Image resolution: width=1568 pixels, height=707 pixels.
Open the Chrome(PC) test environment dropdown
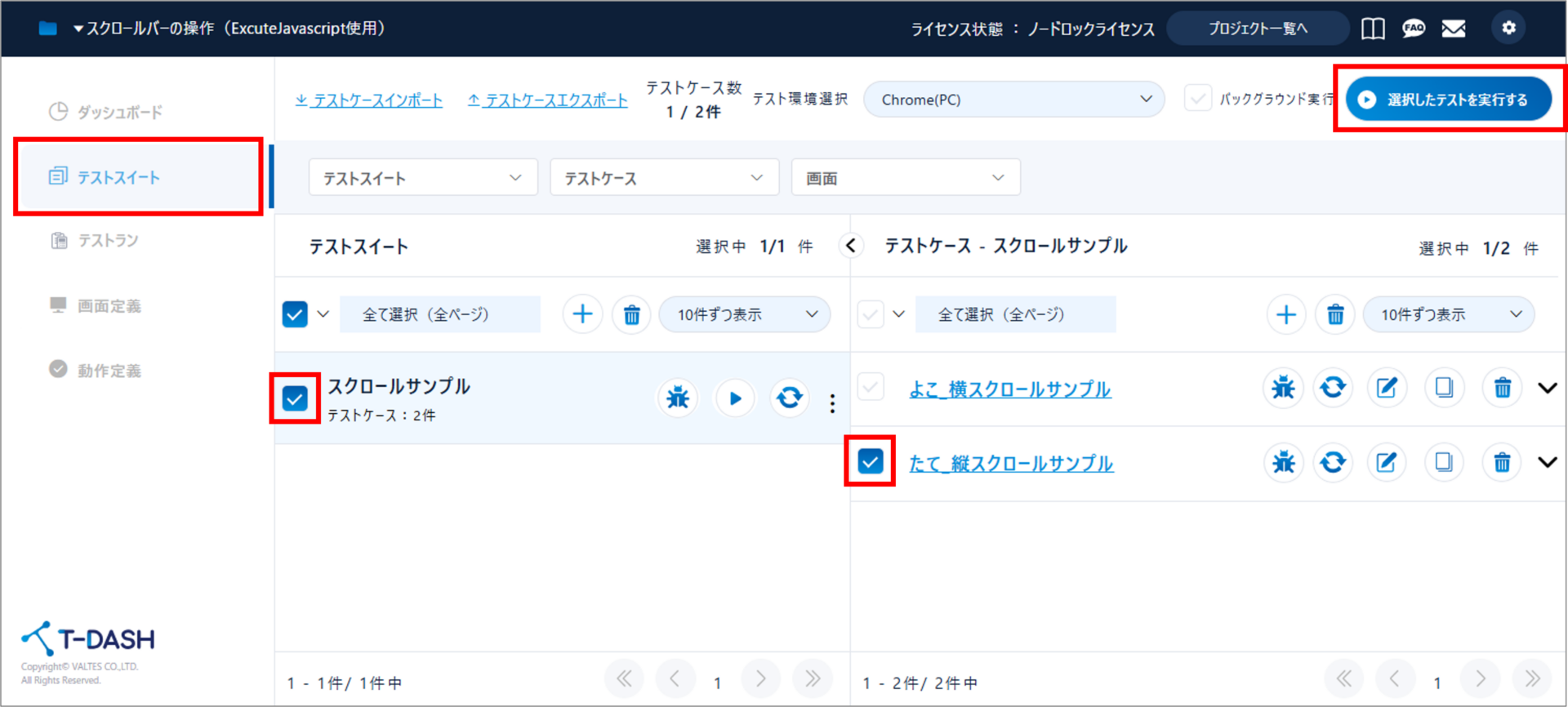click(x=1013, y=100)
